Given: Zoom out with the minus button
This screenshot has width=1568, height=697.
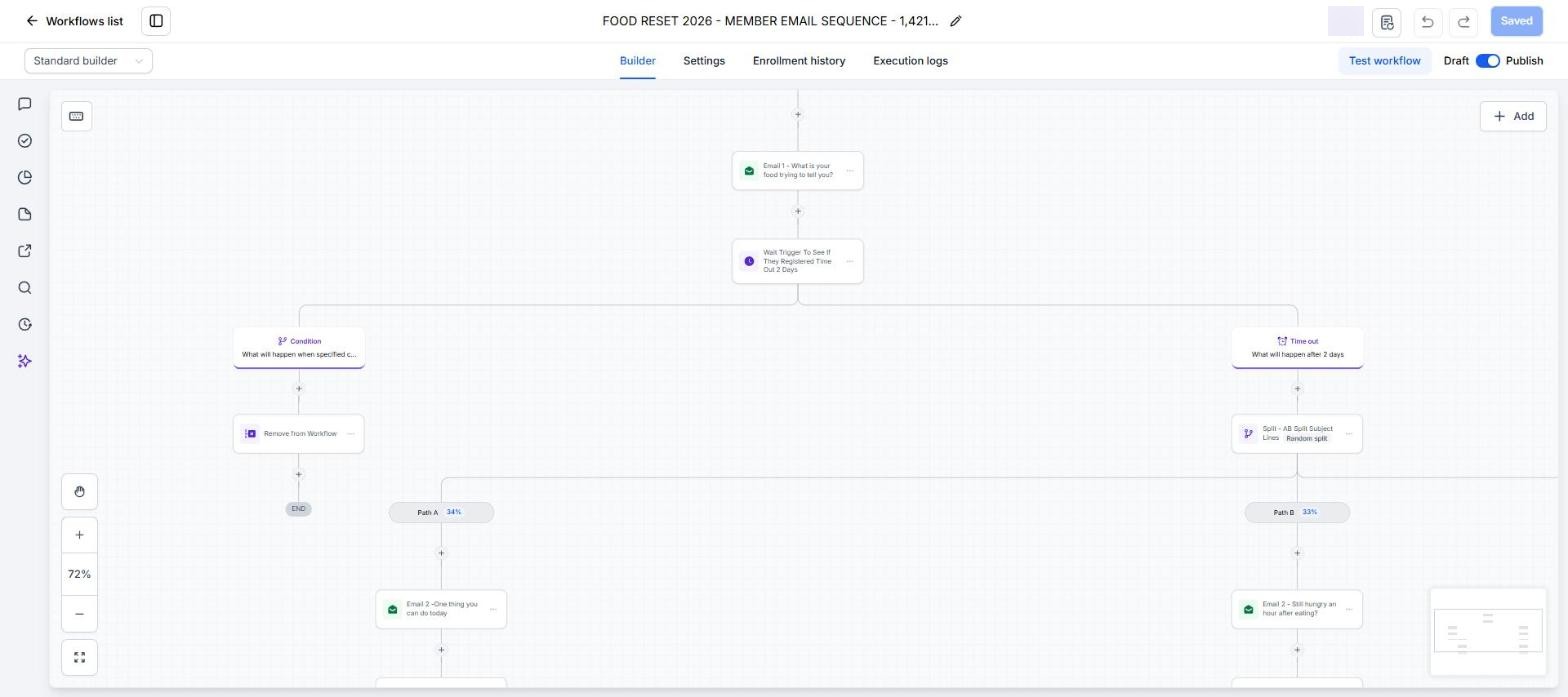Looking at the screenshot, I should (x=79, y=614).
